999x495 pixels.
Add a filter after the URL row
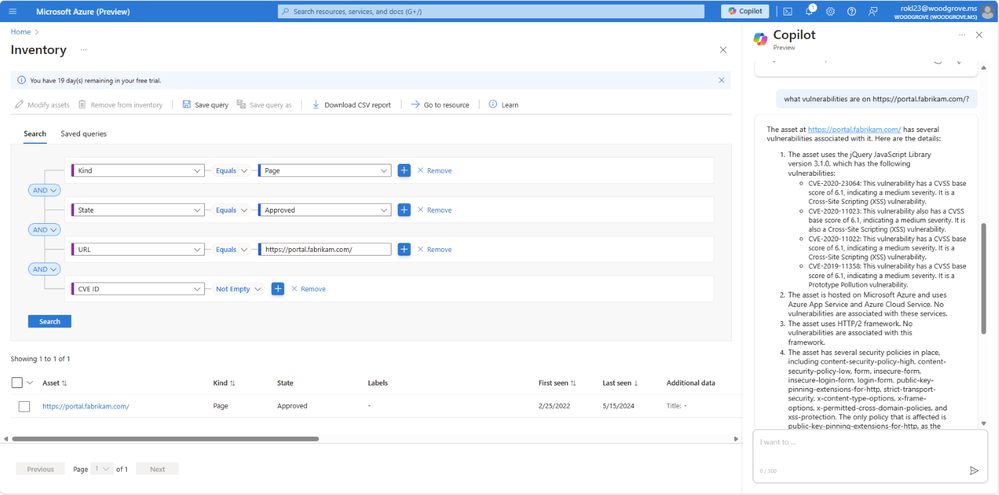pos(404,250)
